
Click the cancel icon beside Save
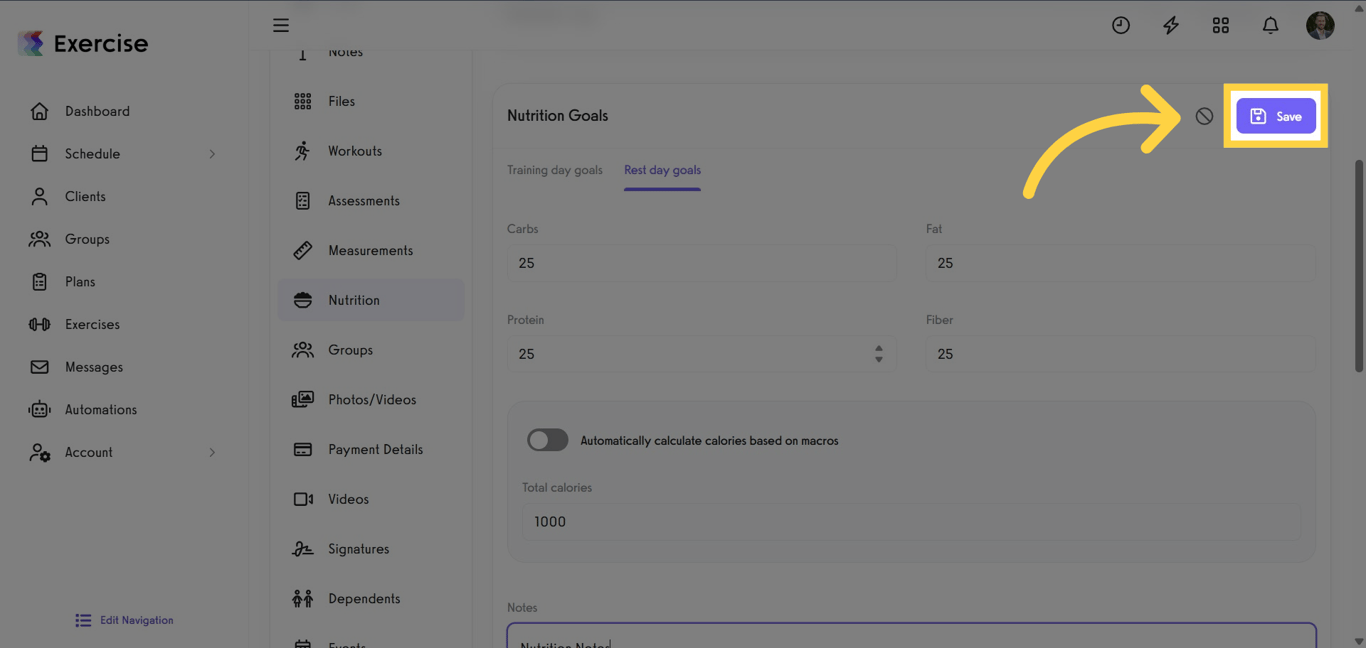(1204, 116)
